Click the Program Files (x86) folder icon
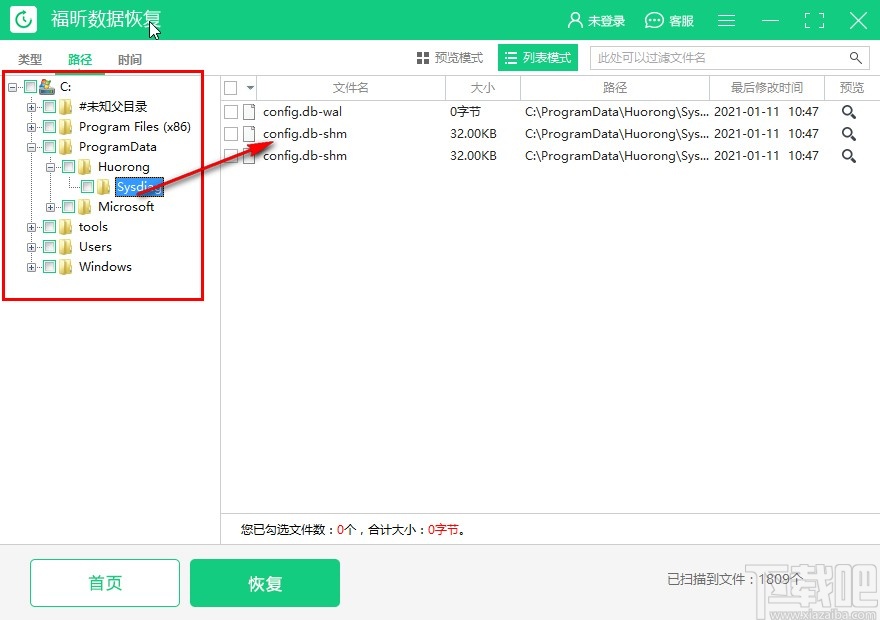This screenshot has height=620, width=880. click(65, 127)
